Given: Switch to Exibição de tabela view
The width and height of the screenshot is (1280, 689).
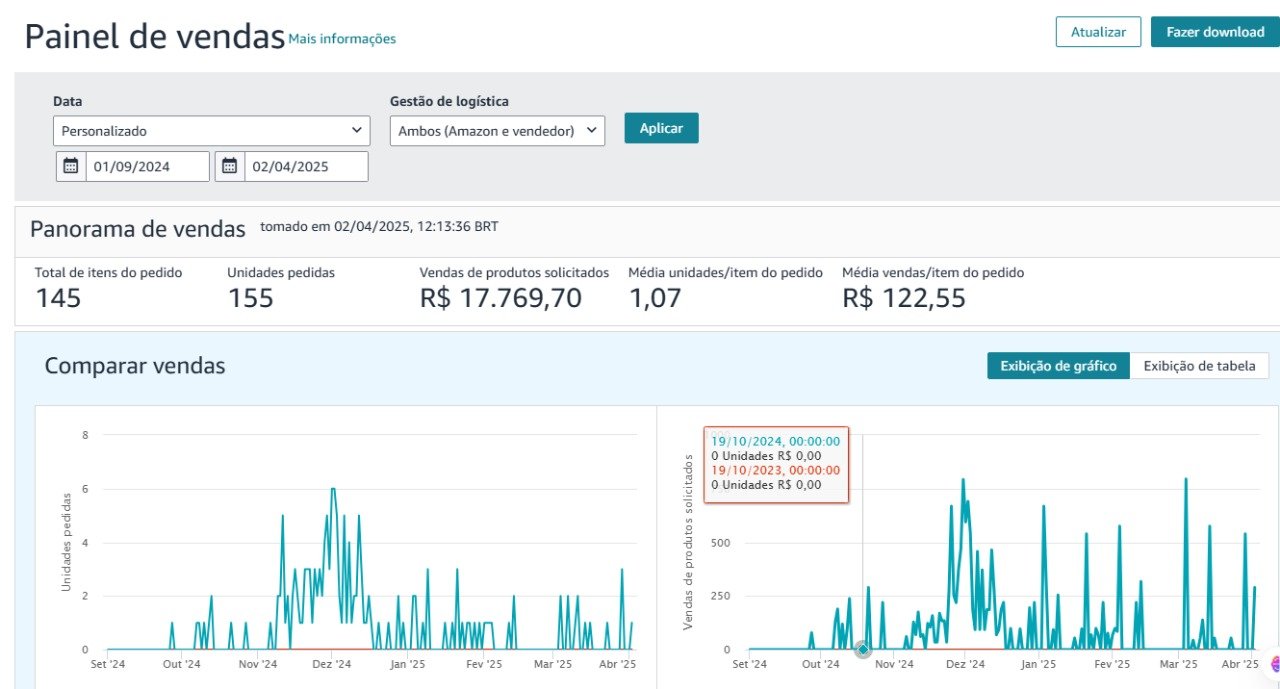Looking at the screenshot, I should [x=1199, y=366].
